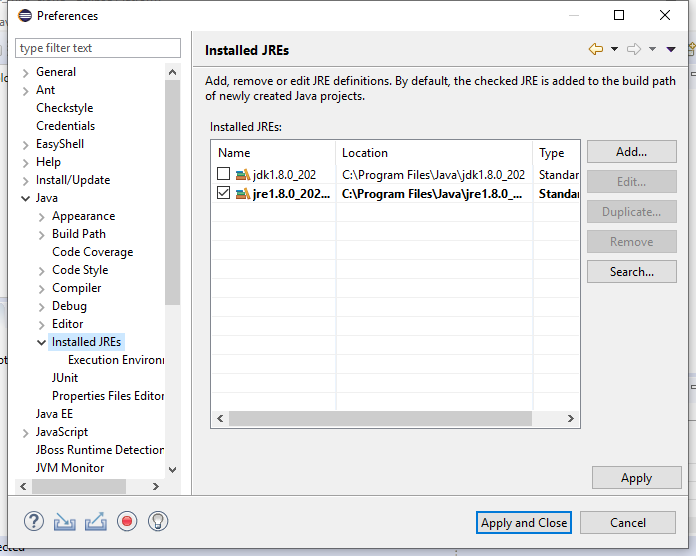This screenshot has width=696, height=556.
Task: Open back history dropdown arrow
Action: tap(614, 49)
